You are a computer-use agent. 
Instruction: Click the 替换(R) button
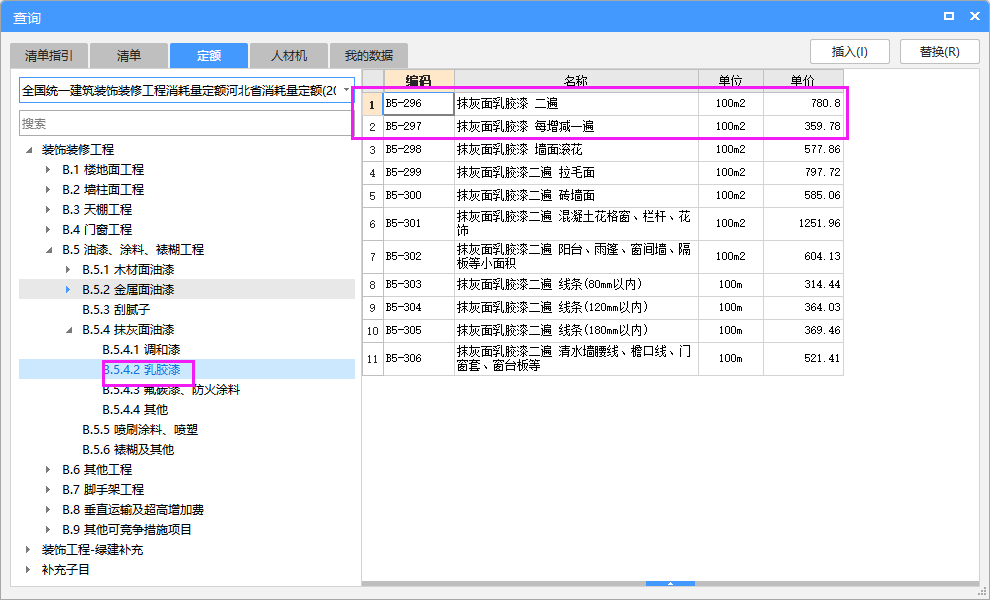939,51
